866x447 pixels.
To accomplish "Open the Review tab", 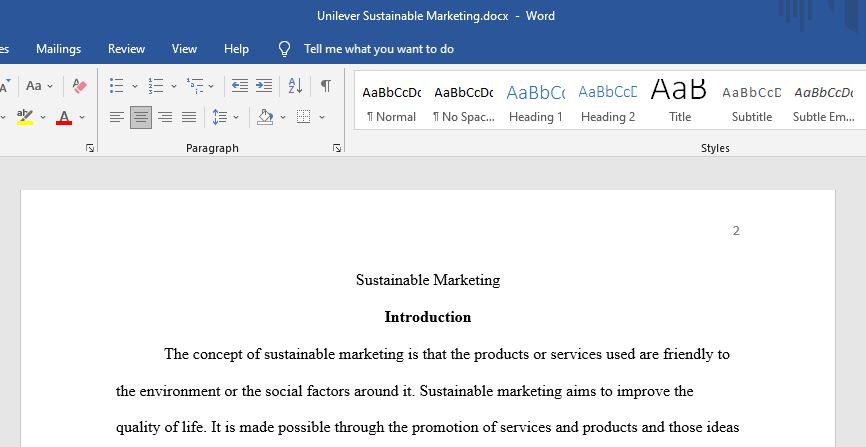I will 126,49.
